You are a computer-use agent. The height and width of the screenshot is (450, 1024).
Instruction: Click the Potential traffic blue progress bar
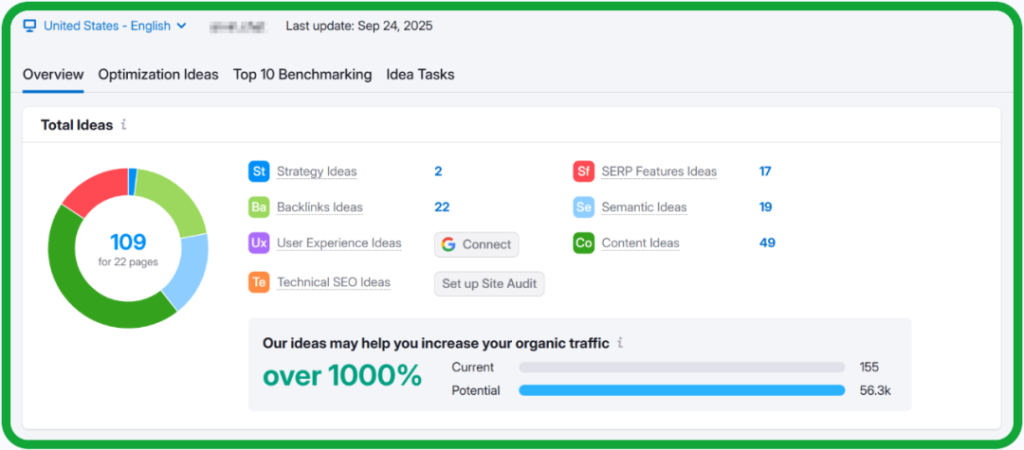pos(681,391)
